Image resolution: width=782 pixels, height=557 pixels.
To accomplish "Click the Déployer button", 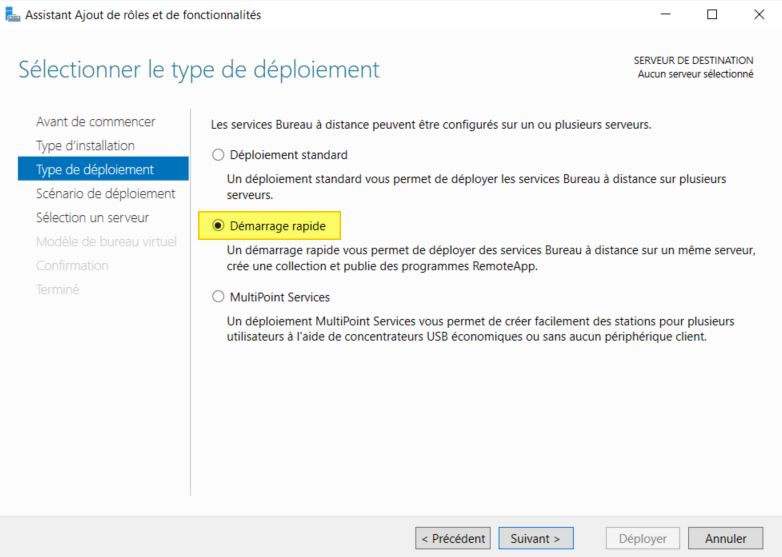I will (642, 539).
